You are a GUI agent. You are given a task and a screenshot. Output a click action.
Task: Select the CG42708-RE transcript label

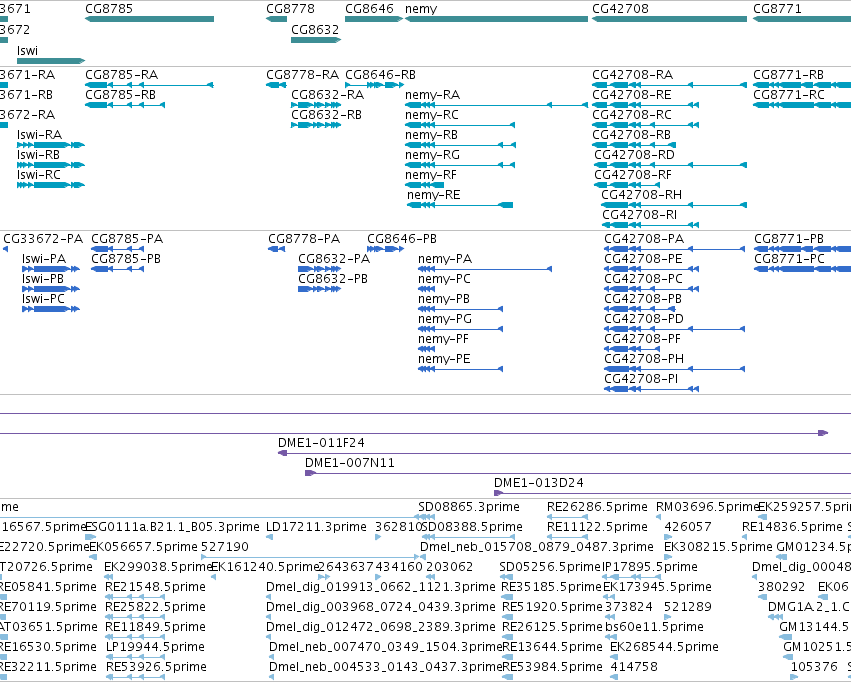[x=632, y=94]
